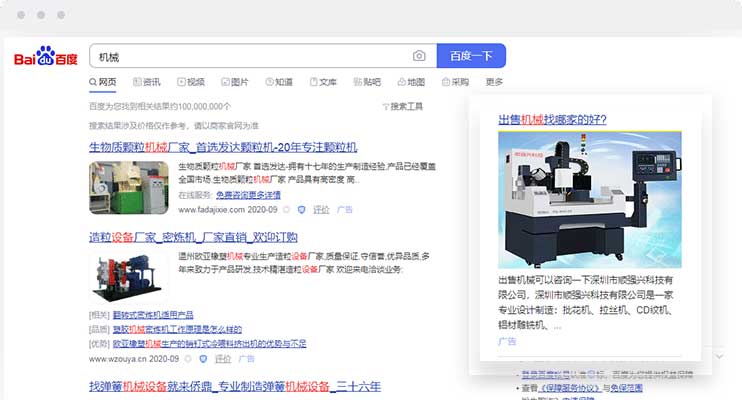Open the 知道 tab

click(x=279, y=82)
